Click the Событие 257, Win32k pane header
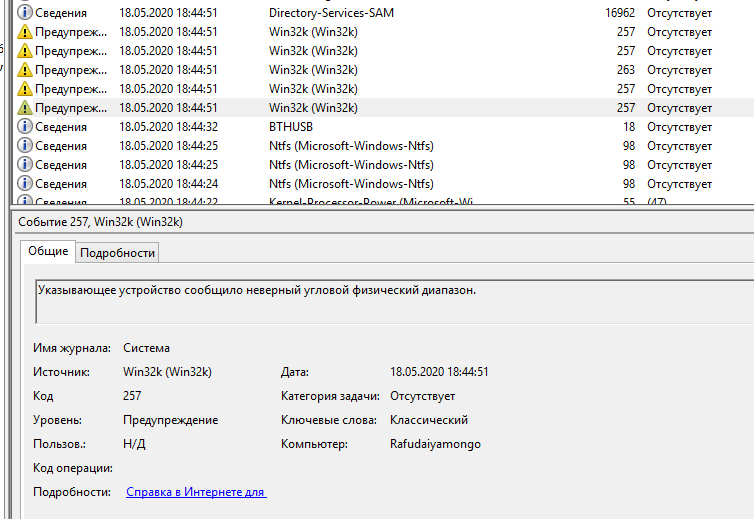Image resolution: width=754 pixels, height=519 pixels. (100, 222)
